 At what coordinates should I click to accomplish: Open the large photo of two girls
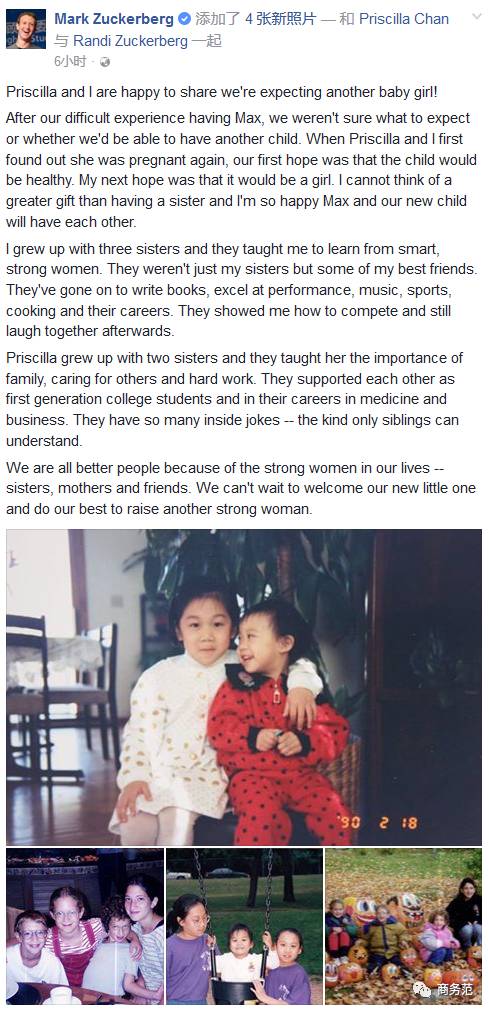pyautogui.click(x=244, y=687)
